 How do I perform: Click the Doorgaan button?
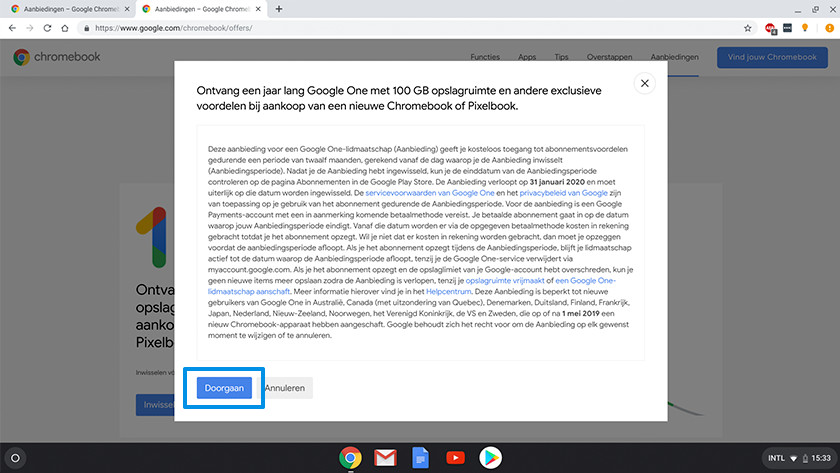pyautogui.click(x=224, y=387)
